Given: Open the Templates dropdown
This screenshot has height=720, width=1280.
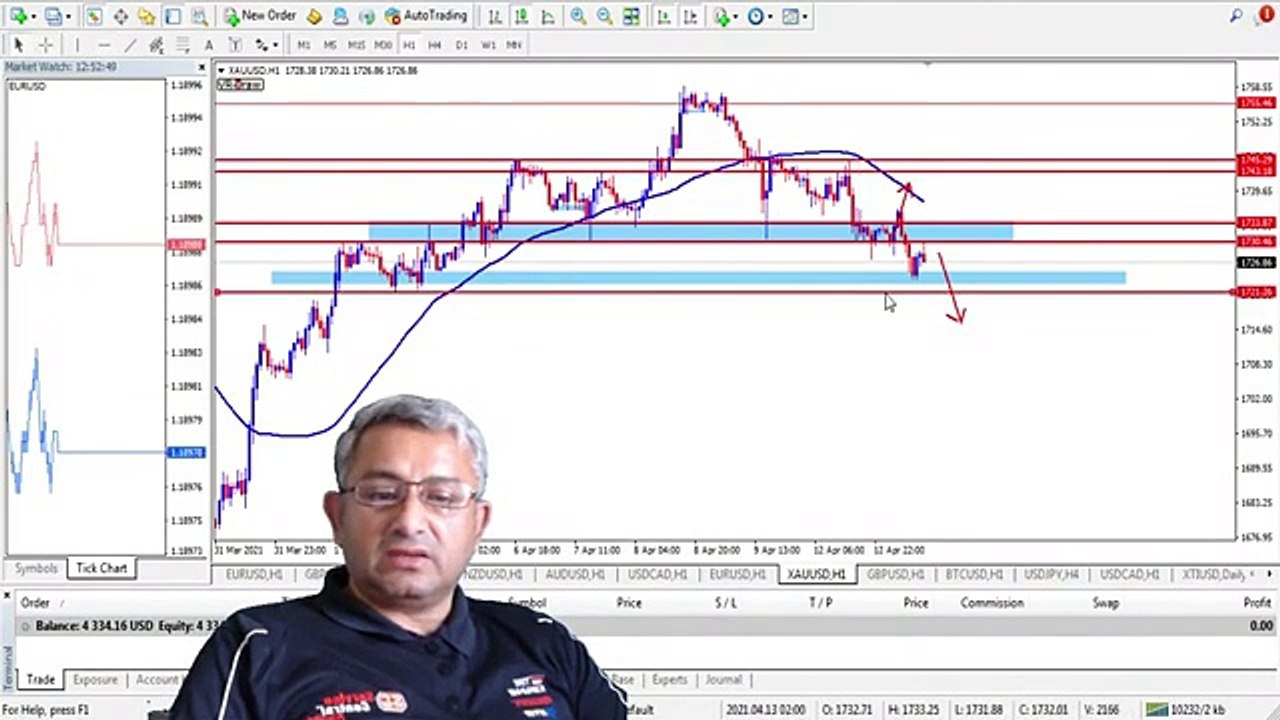Looking at the screenshot, I should tap(794, 16).
